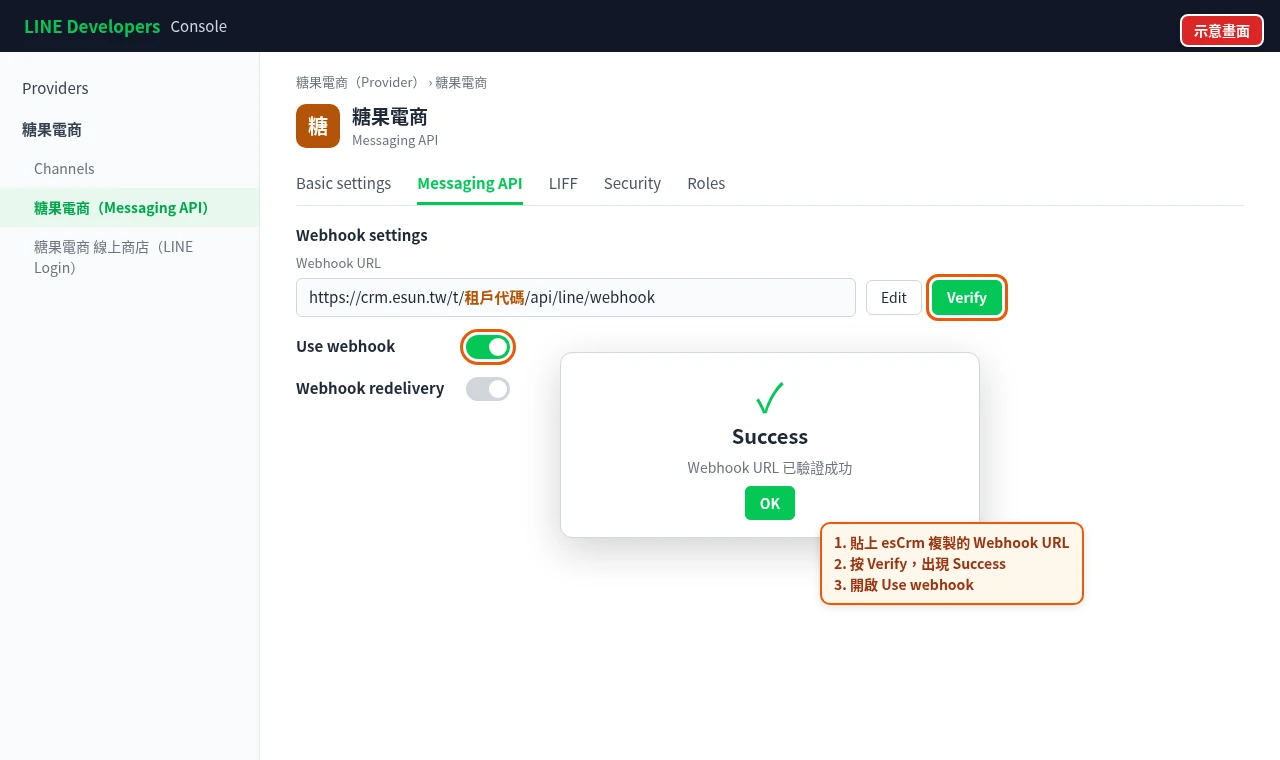This screenshot has height=760, width=1280.
Task: Confirm the Success dialog with OK
Action: tap(770, 503)
